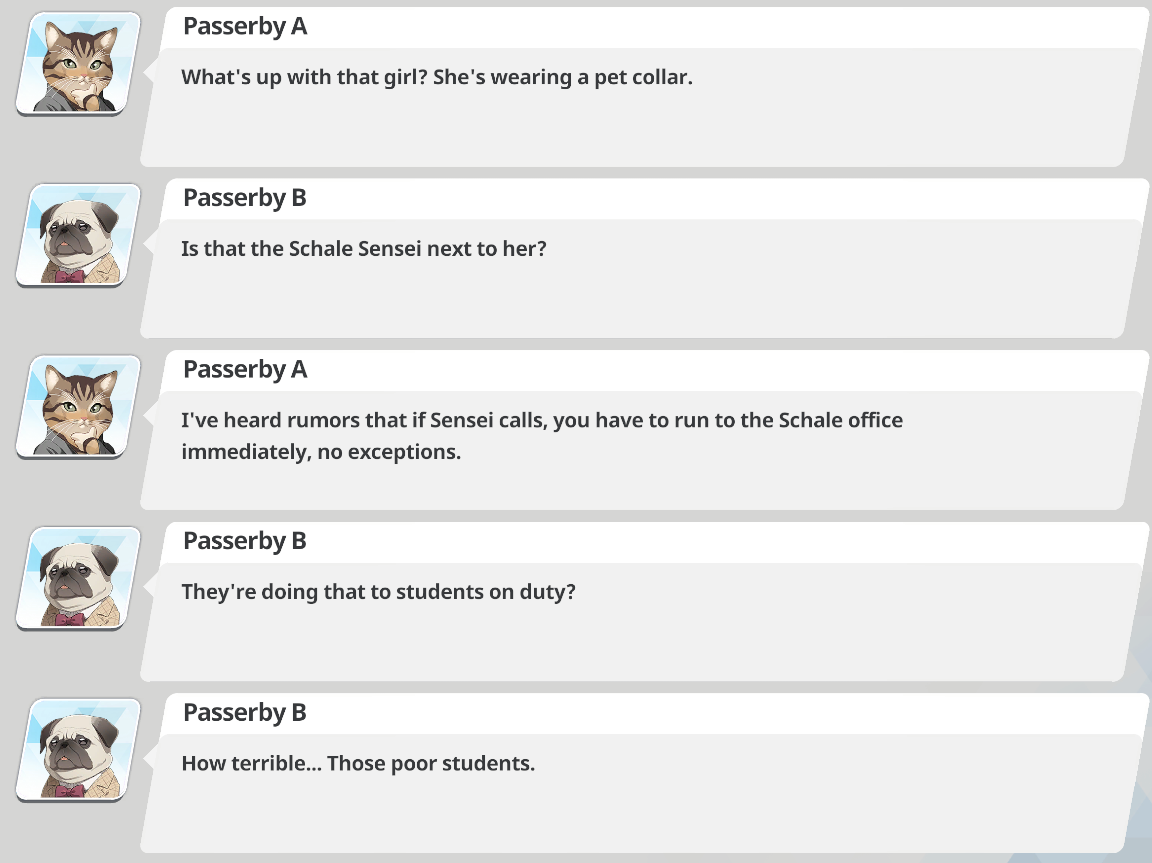This screenshot has height=863, width=1152.
Task: Select the pet collar dialogue bubble
Action: coord(639,107)
